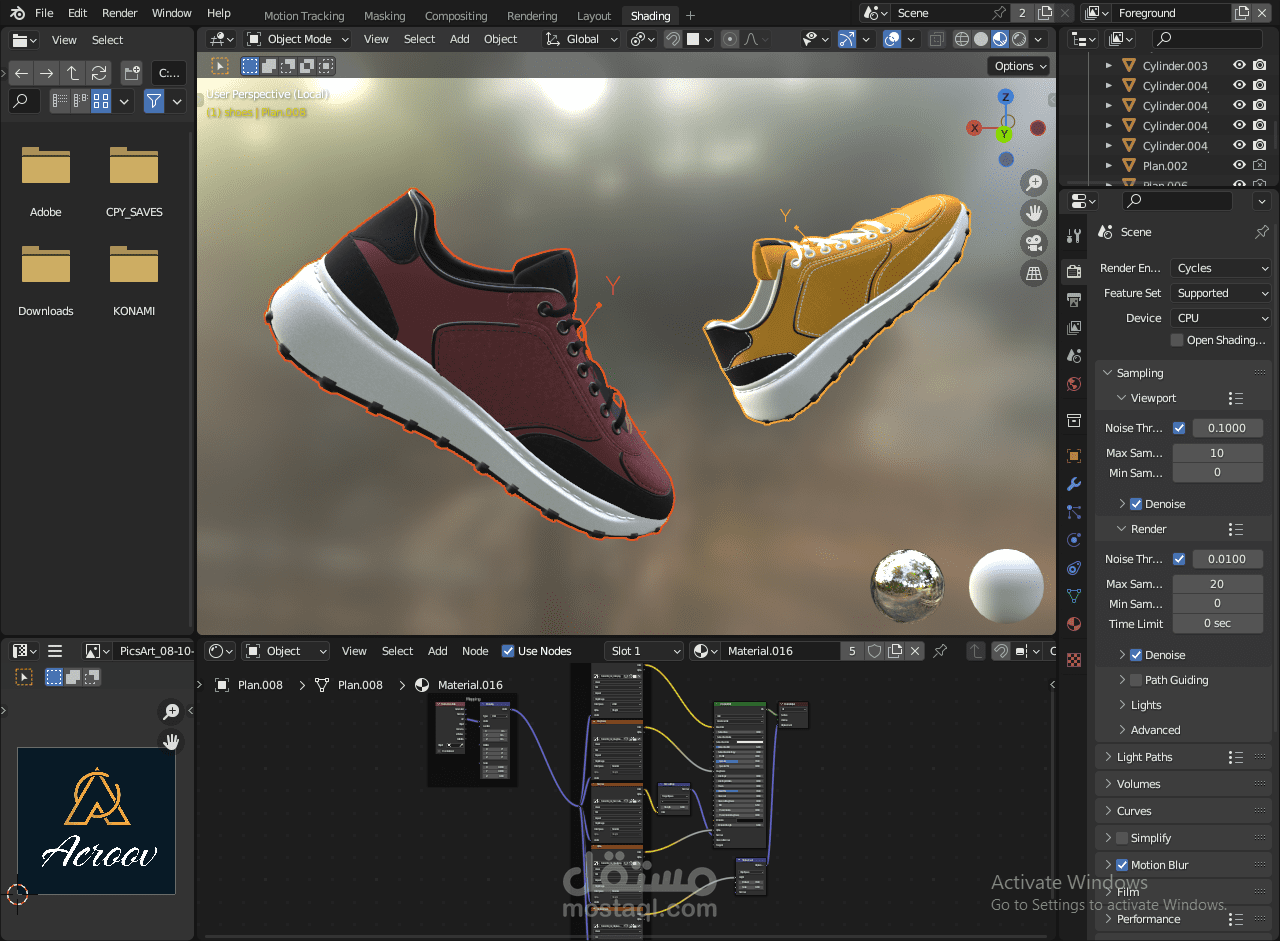The image size is (1280, 941).
Task: Open the Render Engine Cycles dropdown
Action: pyautogui.click(x=1221, y=268)
